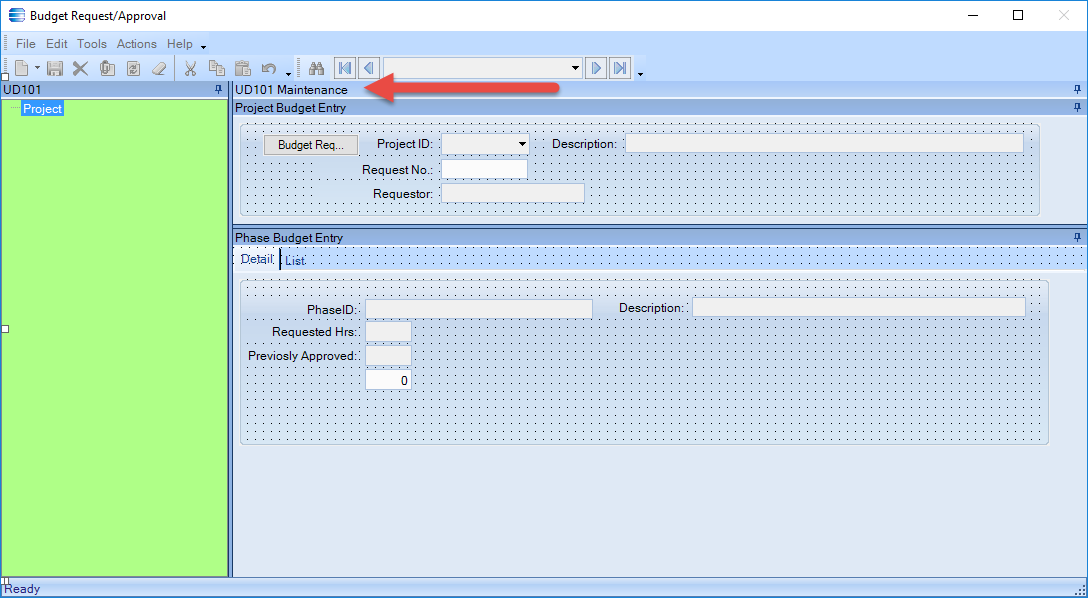
Task: Click the Ready status bar text
Action: [22, 589]
